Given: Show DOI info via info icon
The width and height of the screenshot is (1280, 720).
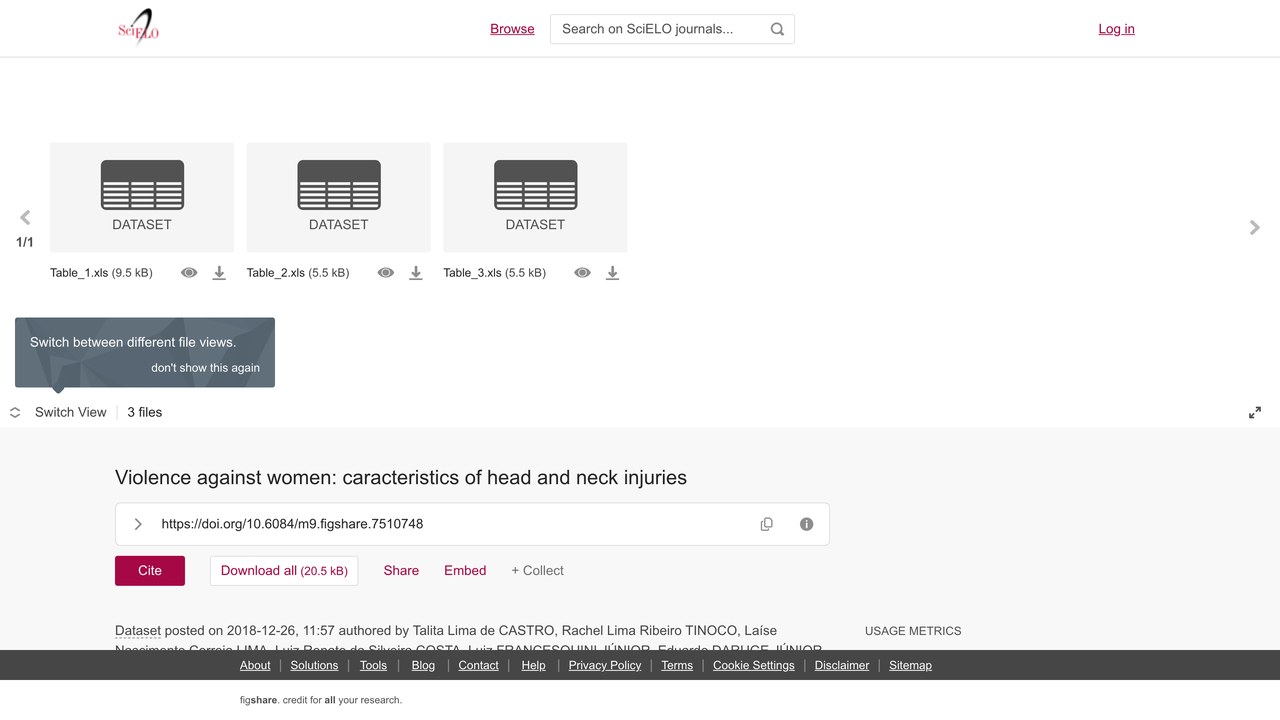Looking at the screenshot, I should coord(807,524).
